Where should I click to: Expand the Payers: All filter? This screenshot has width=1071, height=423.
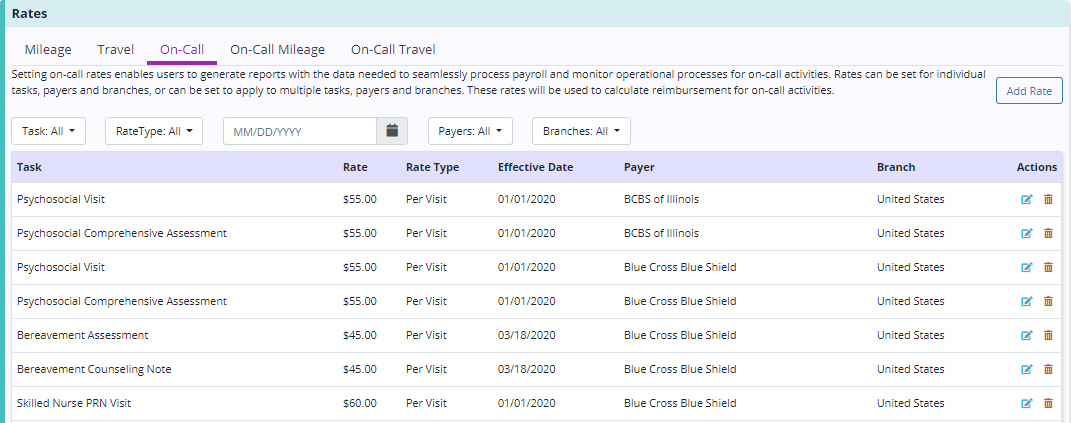pyautogui.click(x=470, y=131)
